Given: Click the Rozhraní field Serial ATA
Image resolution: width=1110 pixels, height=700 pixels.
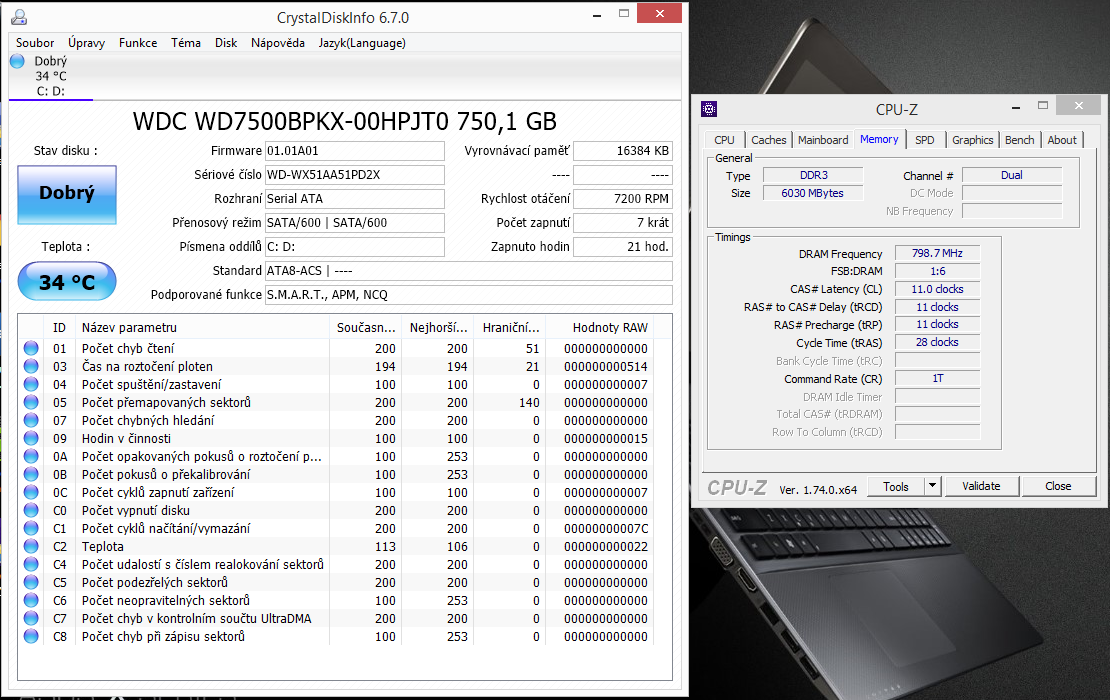Looking at the screenshot, I should 355,199.
